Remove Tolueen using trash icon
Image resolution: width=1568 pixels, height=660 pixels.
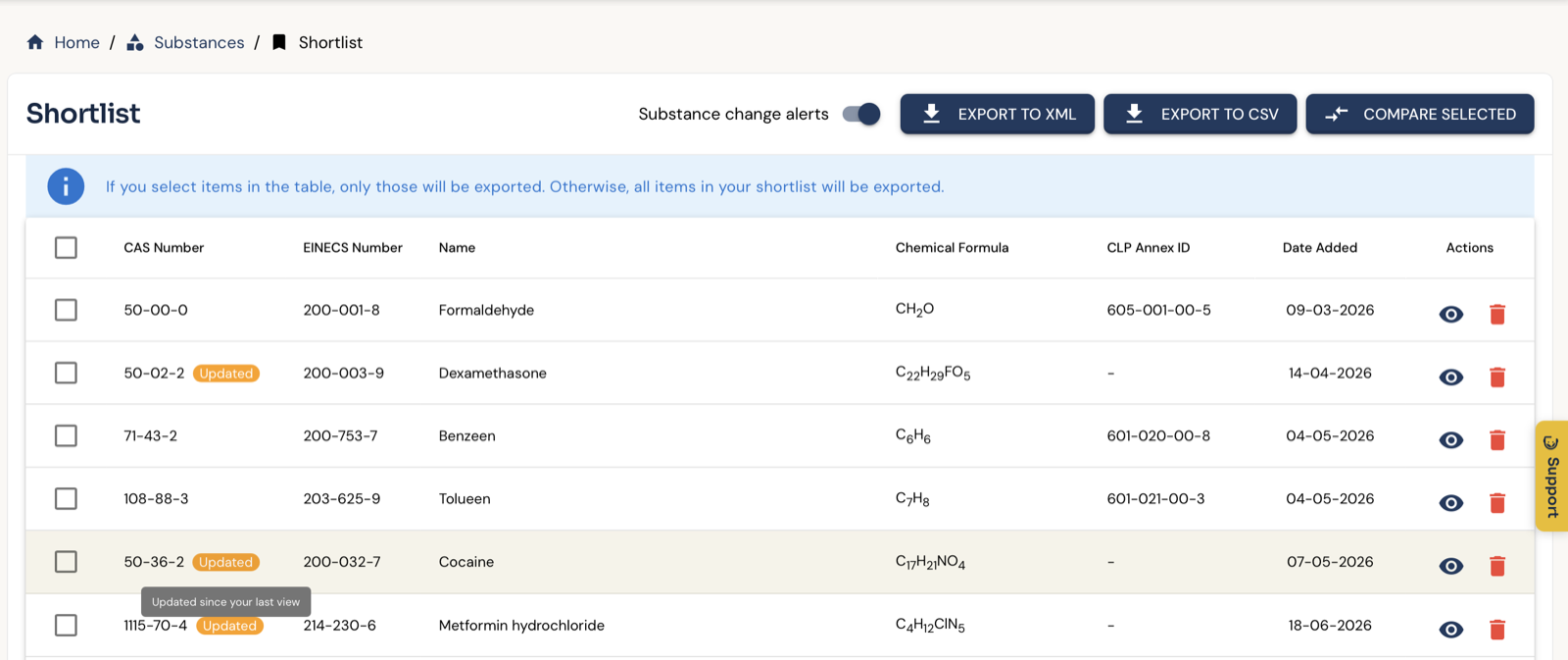pyautogui.click(x=1497, y=502)
